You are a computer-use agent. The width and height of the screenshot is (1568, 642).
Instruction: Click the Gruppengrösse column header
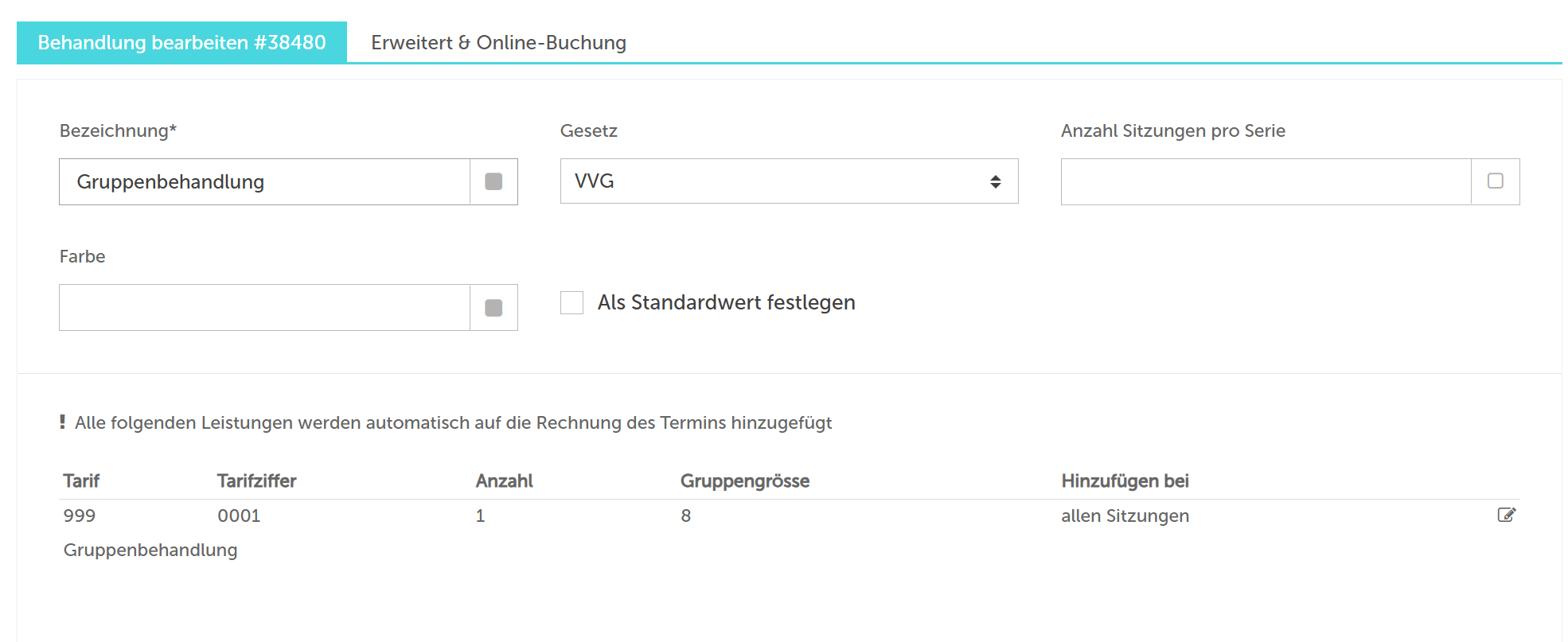[x=744, y=481]
